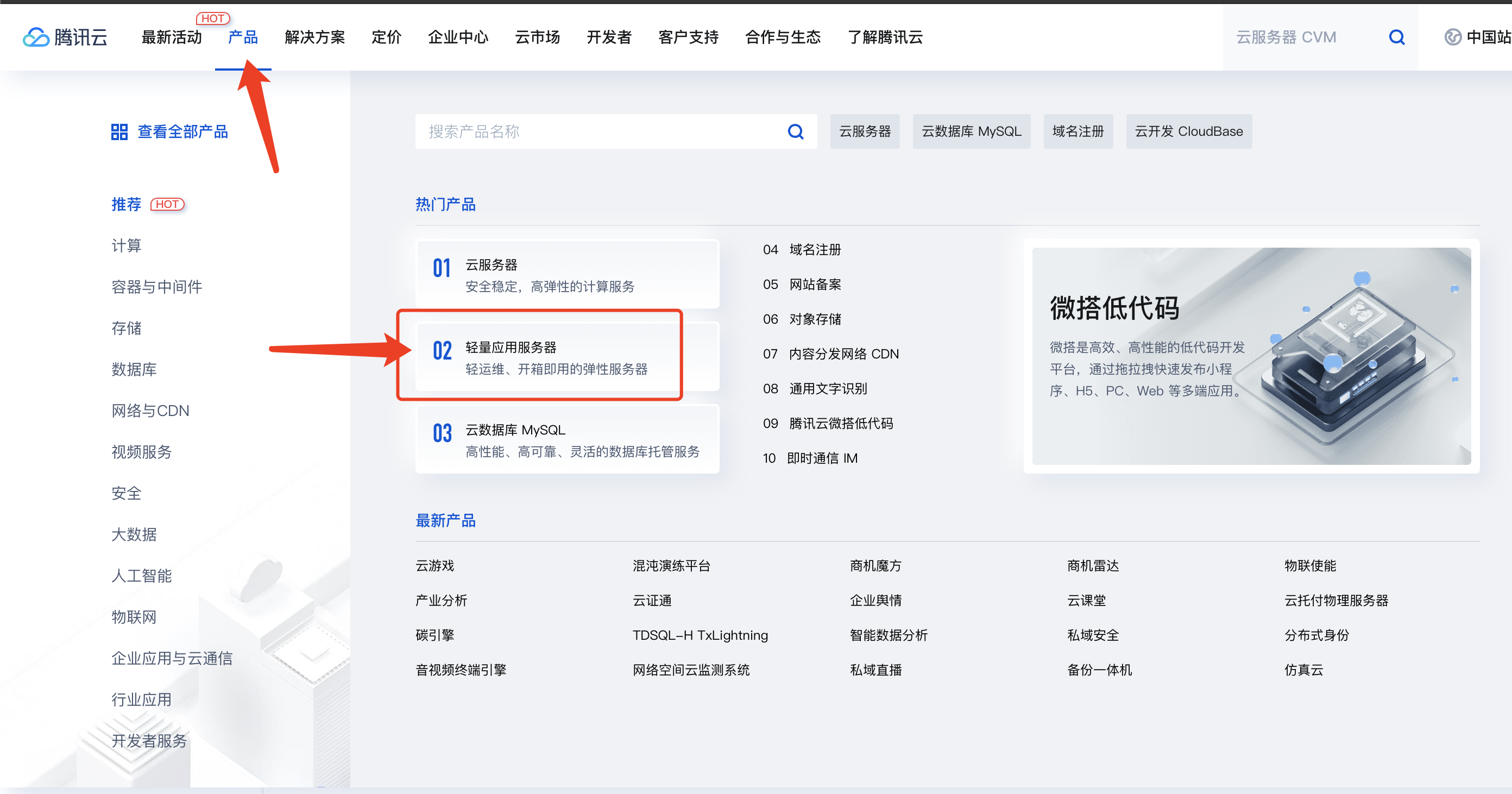Click the grid icon beside 查看全部产品
This screenshot has height=794, width=1512.
(119, 132)
